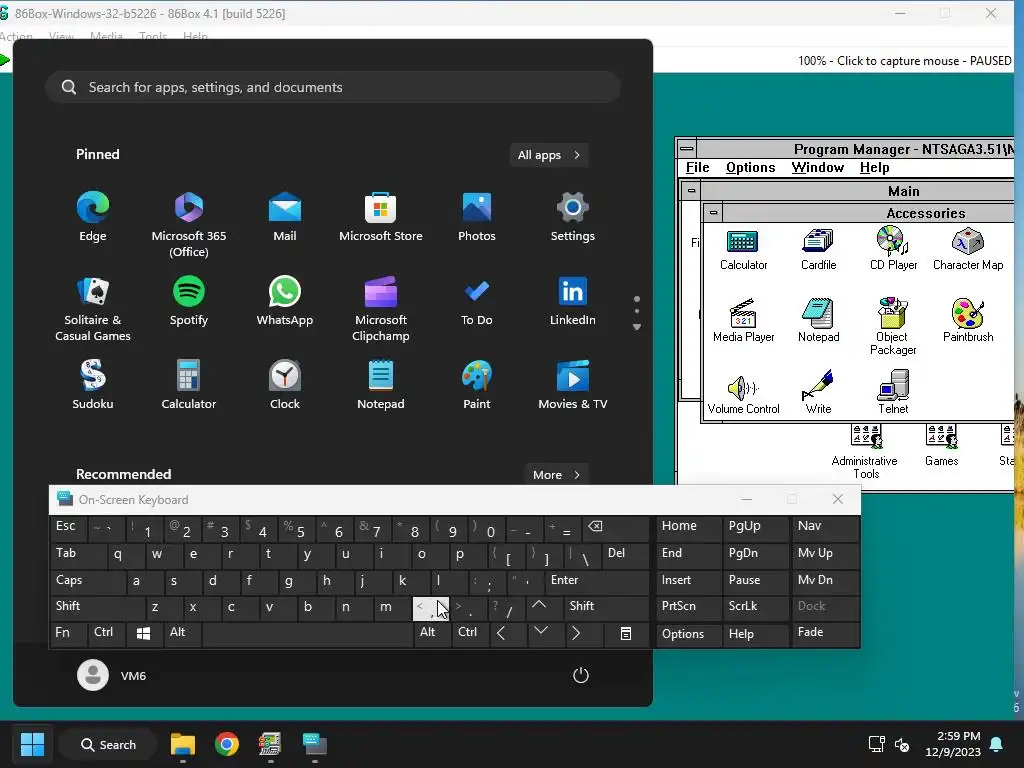The height and width of the screenshot is (768, 1024).
Task: Open Help menu in Program Manager
Action: [874, 167]
